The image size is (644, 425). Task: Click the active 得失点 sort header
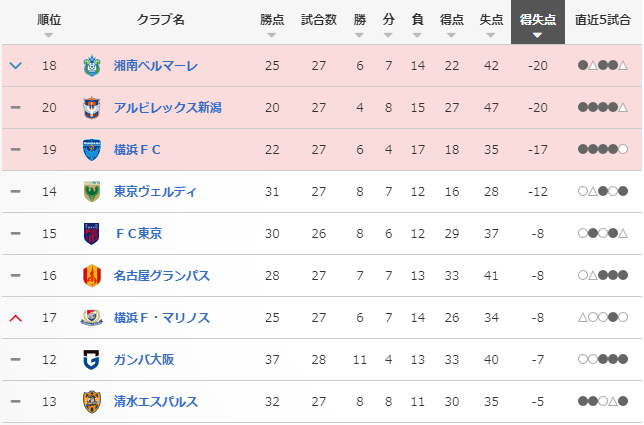click(x=537, y=24)
